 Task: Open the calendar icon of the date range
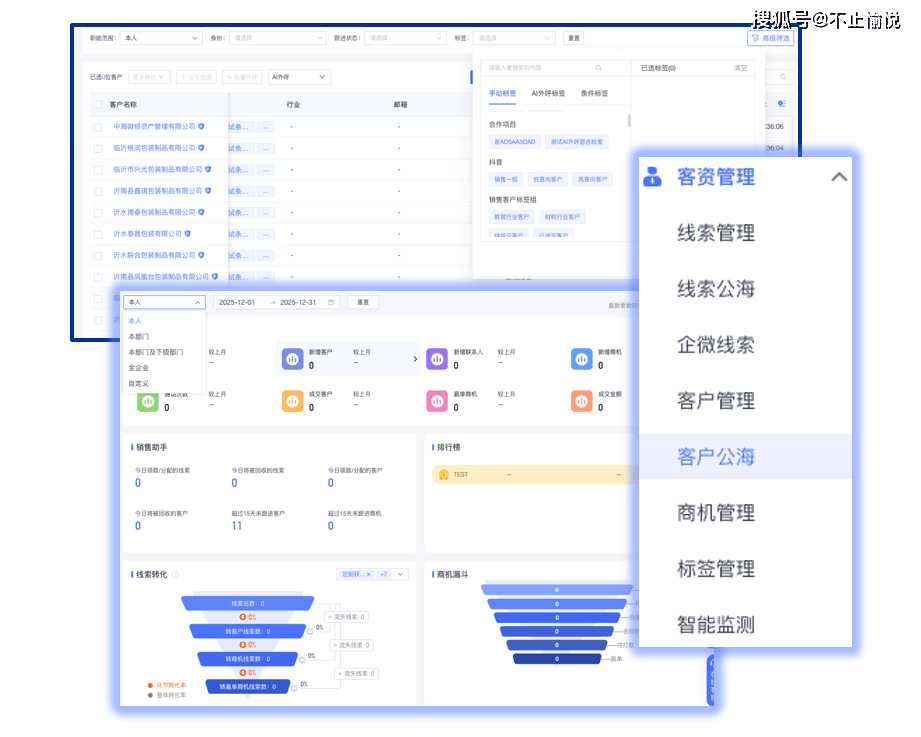point(331,302)
